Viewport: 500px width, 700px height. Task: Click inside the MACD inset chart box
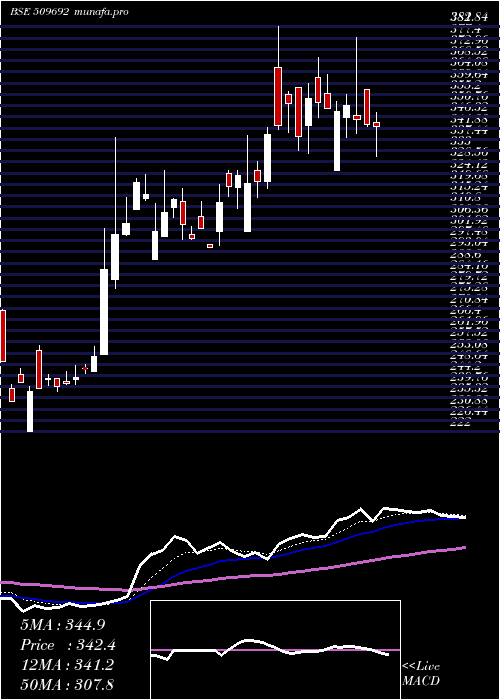[x=275, y=650]
